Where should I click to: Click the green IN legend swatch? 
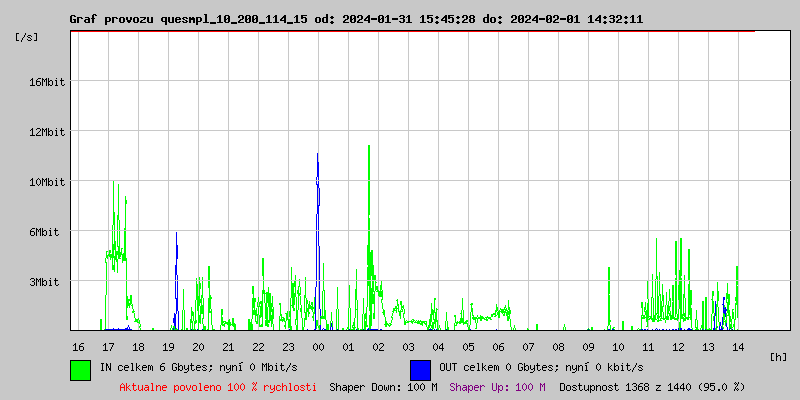80,369
